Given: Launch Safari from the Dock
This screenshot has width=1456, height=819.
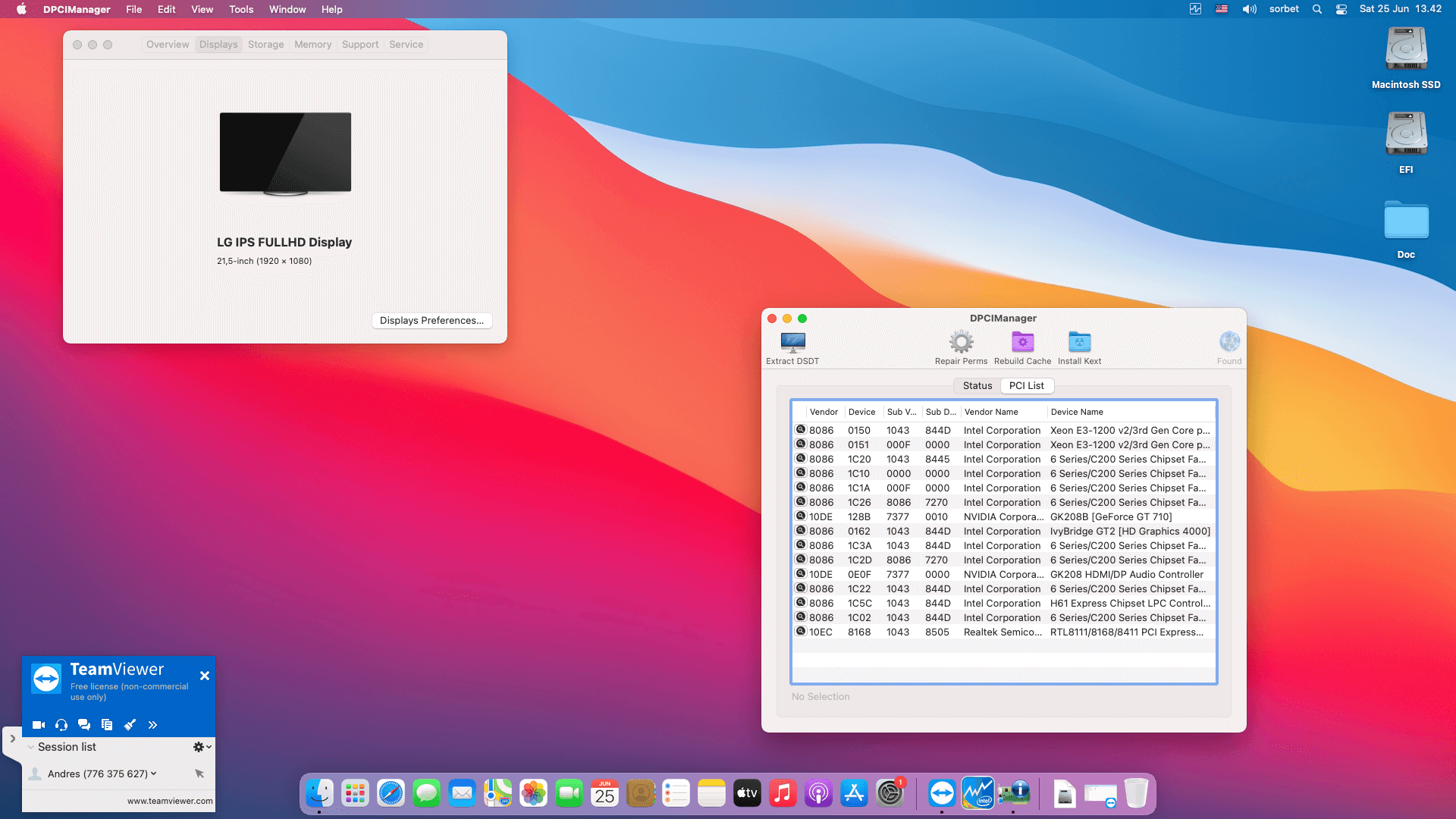Looking at the screenshot, I should pyautogui.click(x=391, y=793).
